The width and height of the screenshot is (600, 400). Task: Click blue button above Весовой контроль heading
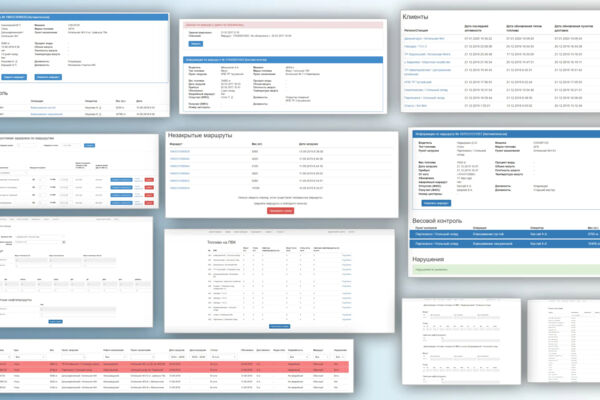[x=436, y=203]
